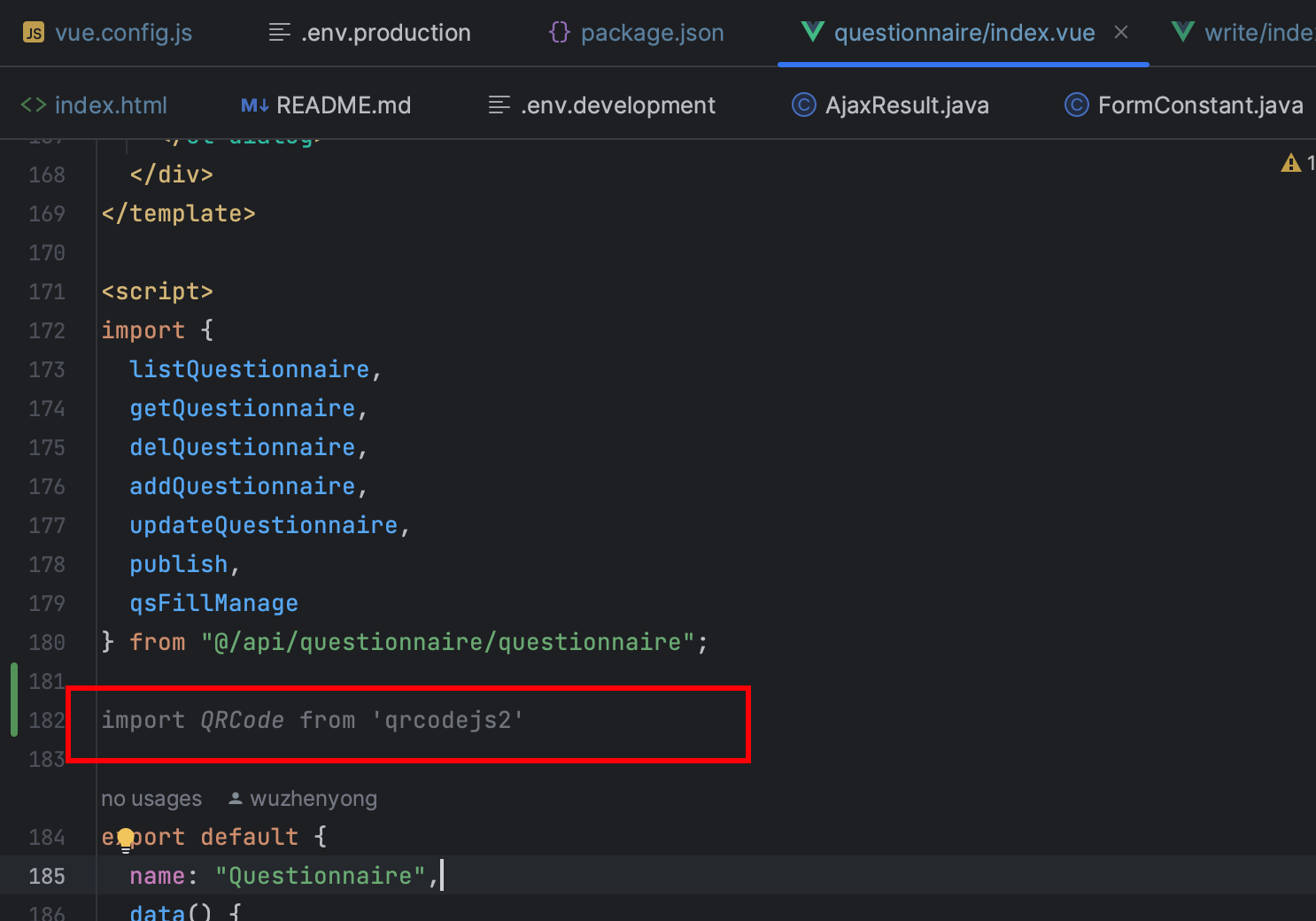This screenshot has height=921, width=1316.
Task: Click getQuestionnaire in the import list
Action: 242,408
